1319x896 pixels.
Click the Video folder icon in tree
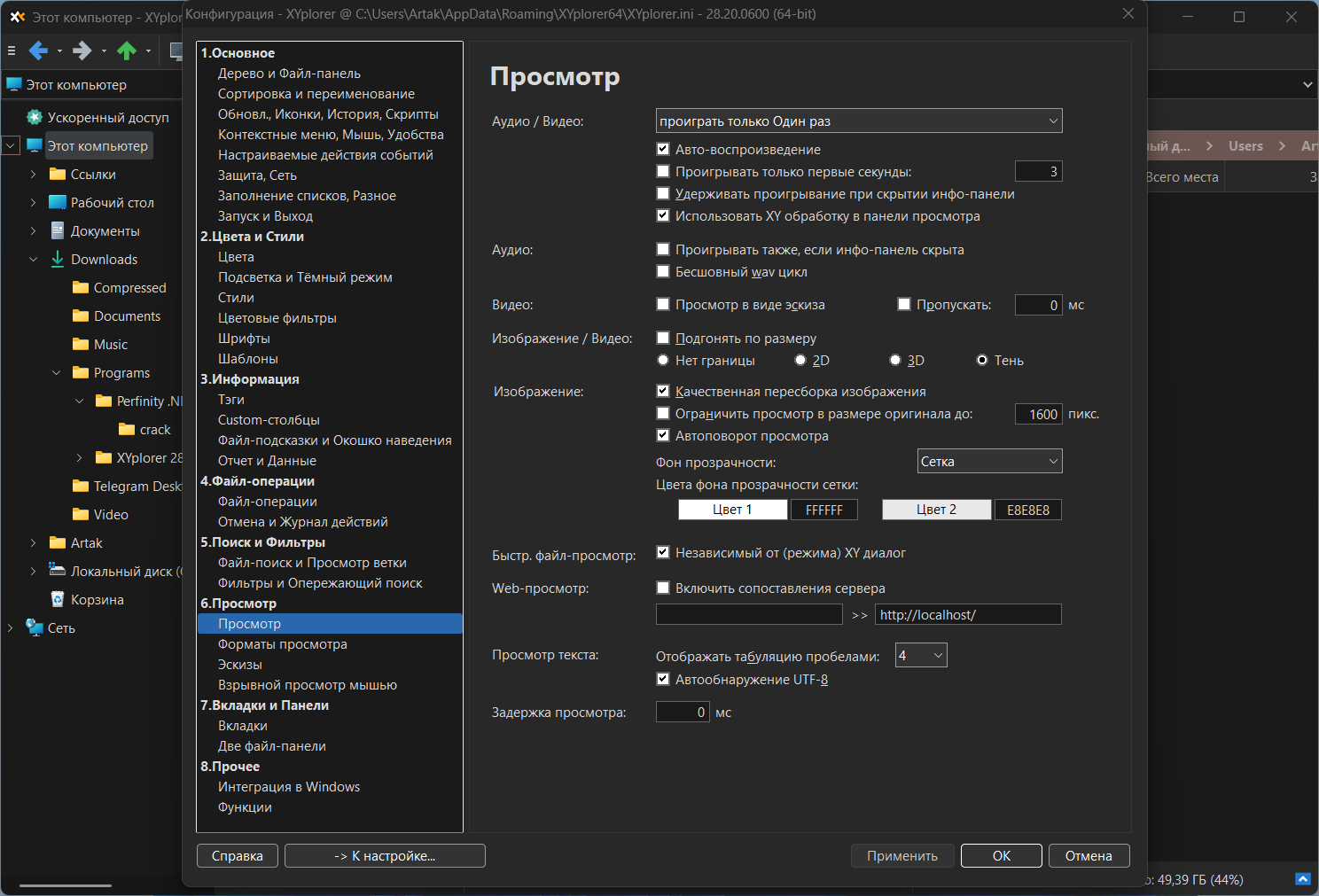pos(81,514)
